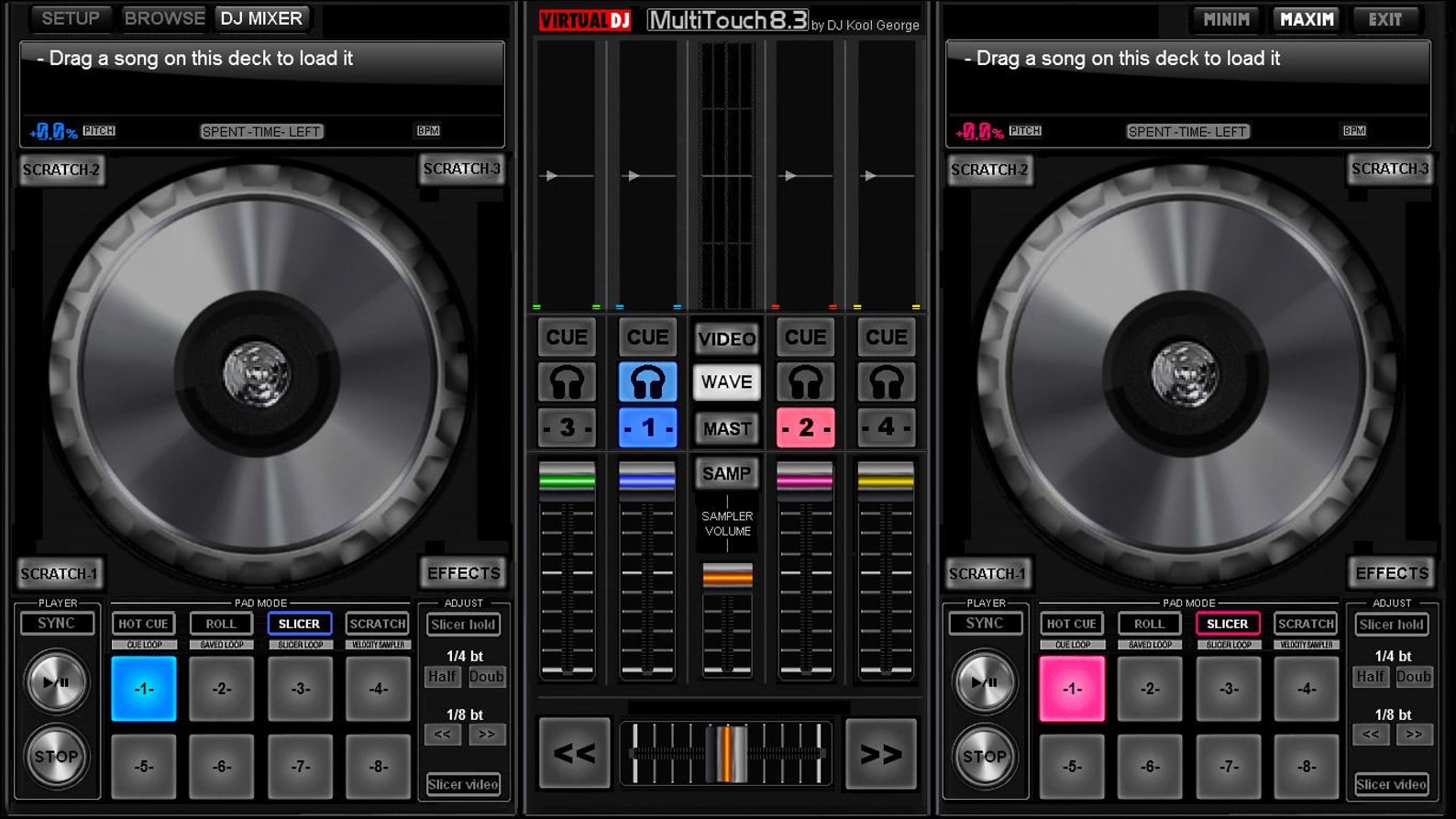Trigger left deck pad -4-
1456x819 pixels.
[x=379, y=689]
